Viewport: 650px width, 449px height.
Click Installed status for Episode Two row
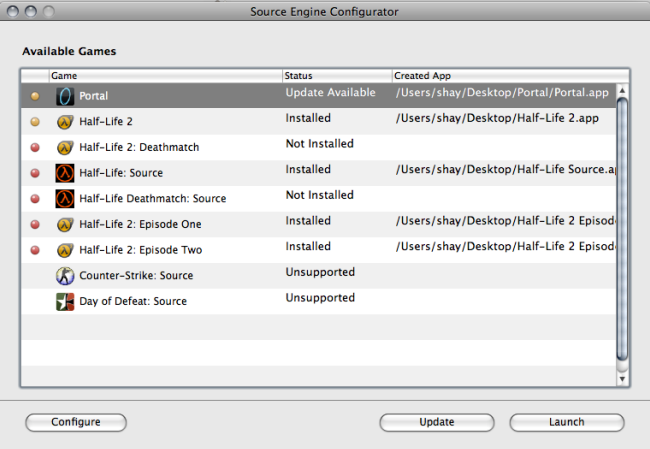pyautogui.click(x=308, y=247)
